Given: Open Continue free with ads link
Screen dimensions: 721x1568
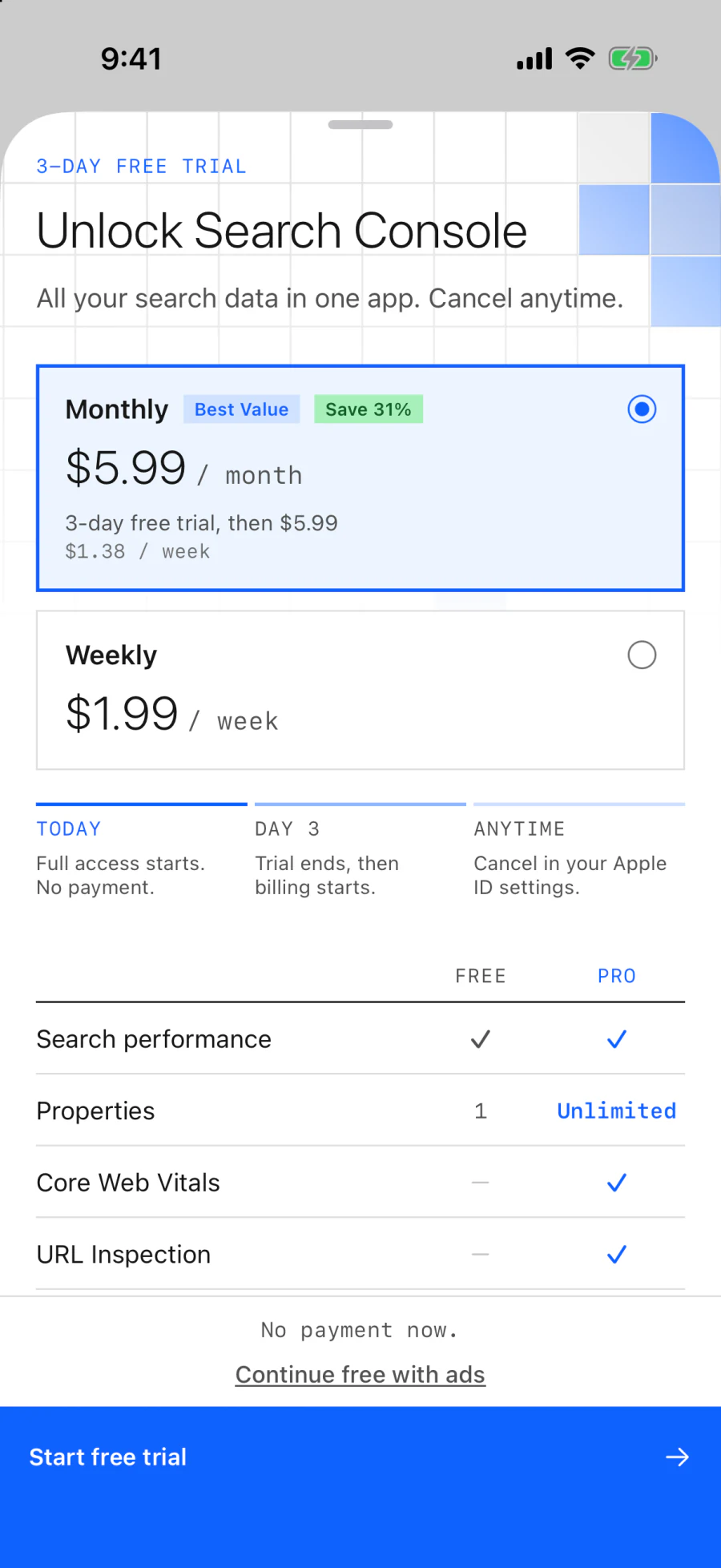Looking at the screenshot, I should coord(360,1374).
